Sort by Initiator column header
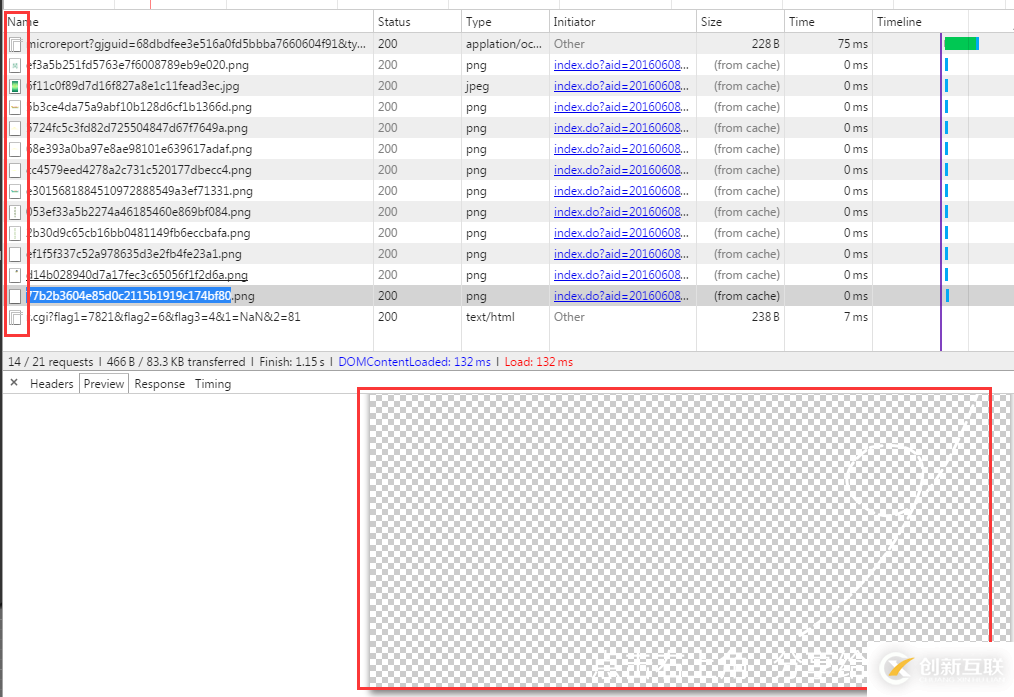This screenshot has width=1014, height=697. 622,22
